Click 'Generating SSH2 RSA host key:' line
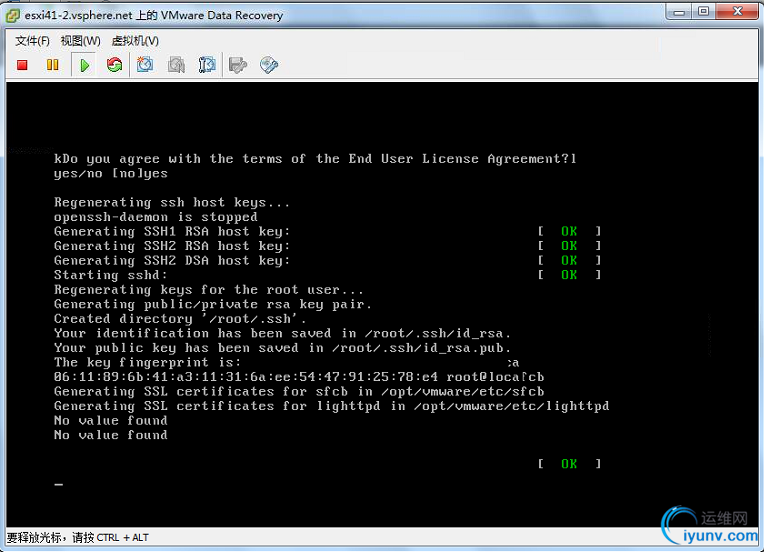This screenshot has height=552, width=764. pos(172,246)
